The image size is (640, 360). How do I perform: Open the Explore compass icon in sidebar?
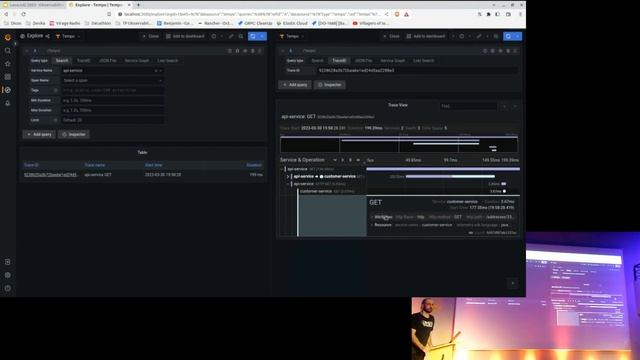(x=7, y=90)
